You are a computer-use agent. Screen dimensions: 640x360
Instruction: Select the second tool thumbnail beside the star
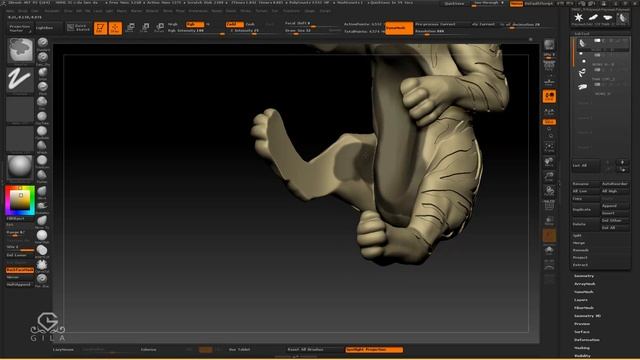click(x=593, y=18)
